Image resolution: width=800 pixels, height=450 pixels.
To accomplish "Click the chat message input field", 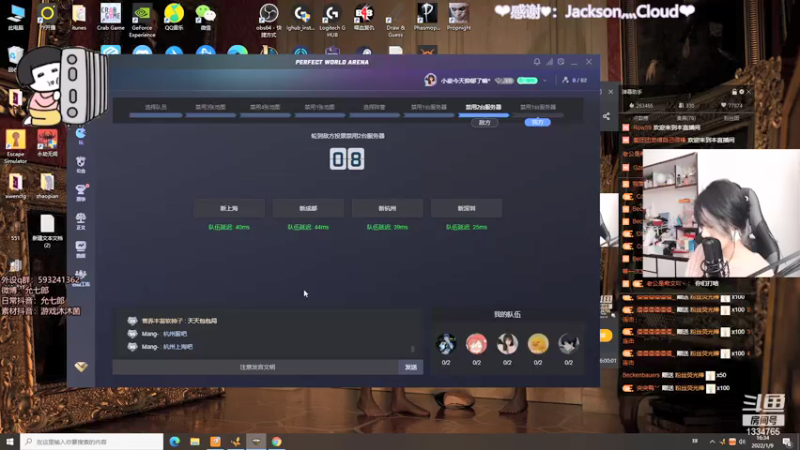I will 256,367.
